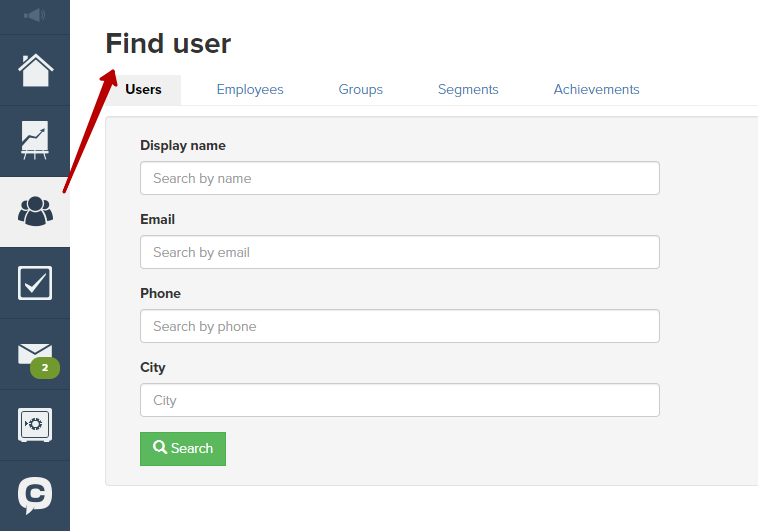This screenshot has width=758, height=531.
Task: Switch to the Groups tab
Action: point(361,90)
